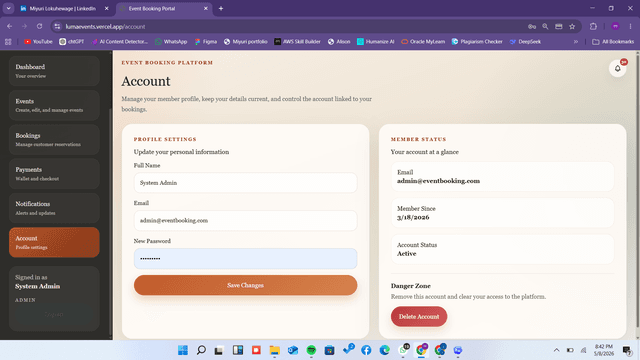Open File Explorer from the taskbar
The width and height of the screenshot is (640, 360).
tap(274, 350)
